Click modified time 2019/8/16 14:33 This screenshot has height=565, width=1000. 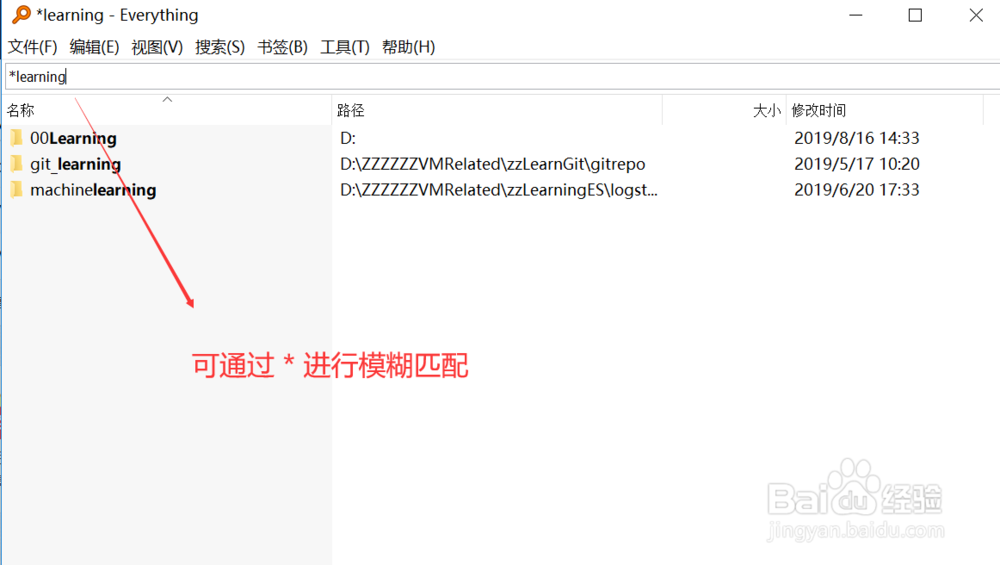(x=857, y=138)
